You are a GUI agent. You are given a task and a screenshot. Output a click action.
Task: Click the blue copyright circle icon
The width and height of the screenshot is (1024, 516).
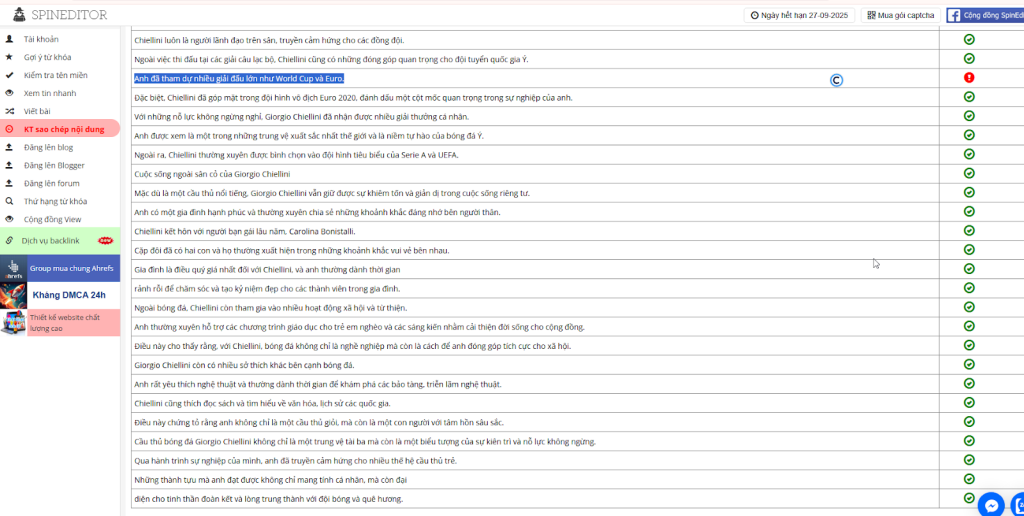[836, 80]
